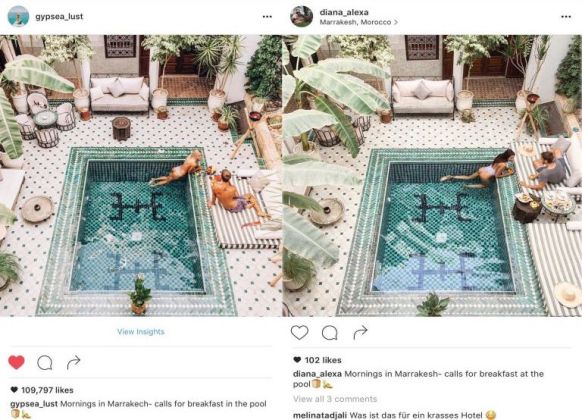Image resolution: width=582 pixels, height=420 pixels.
Task: Tap the diana_alexa pool photo
Action: tap(432, 175)
